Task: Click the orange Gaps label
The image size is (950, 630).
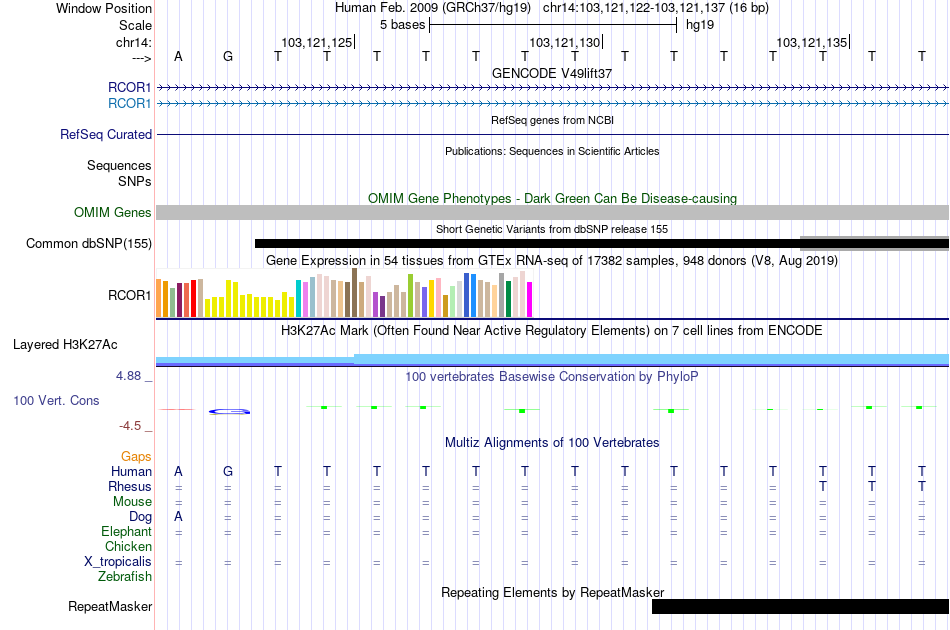Action: point(136,457)
